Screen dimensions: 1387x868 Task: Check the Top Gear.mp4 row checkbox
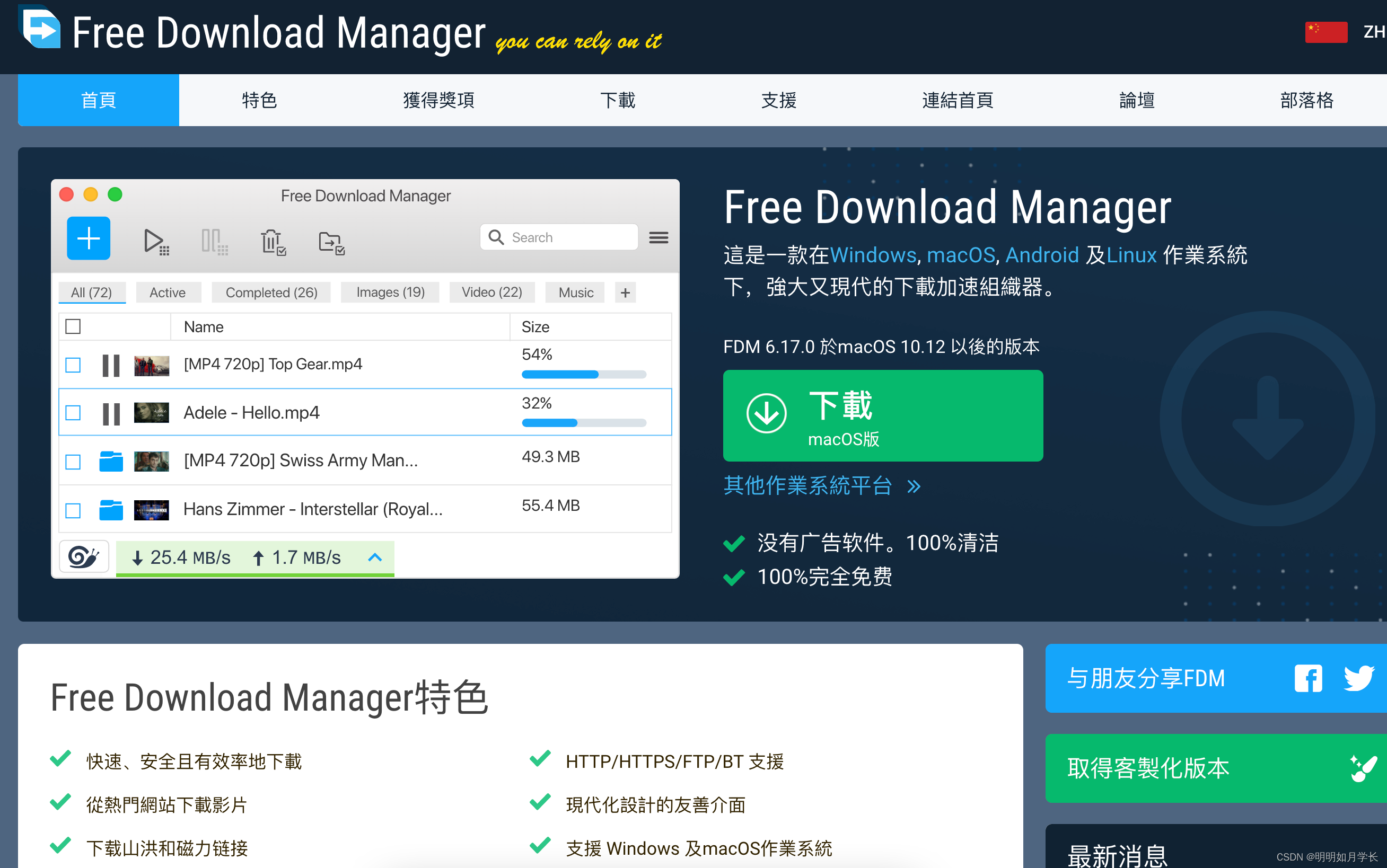pyautogui.click(x=73, y=365)
